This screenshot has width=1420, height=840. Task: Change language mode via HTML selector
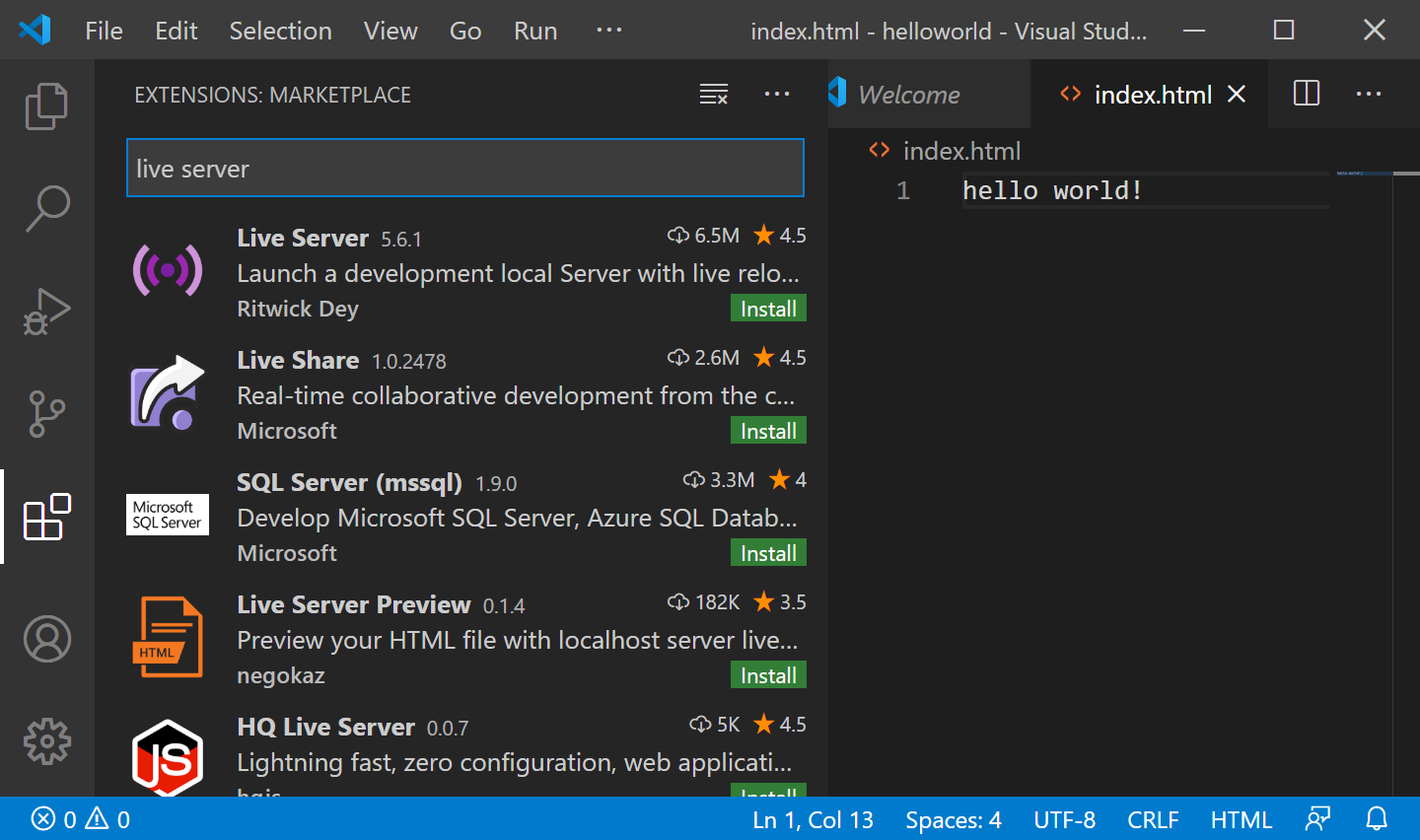(x=1241, y=819)
